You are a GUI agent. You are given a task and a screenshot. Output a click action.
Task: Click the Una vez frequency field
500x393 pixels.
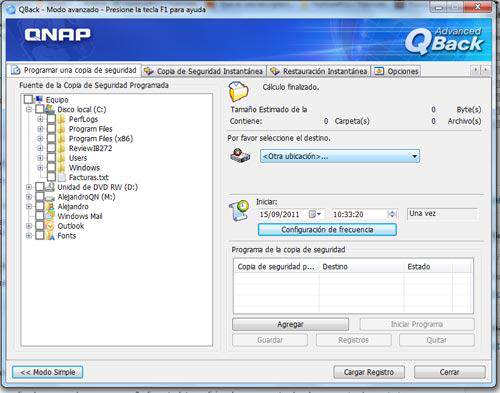pyautogui.click(x=443, y=214)
